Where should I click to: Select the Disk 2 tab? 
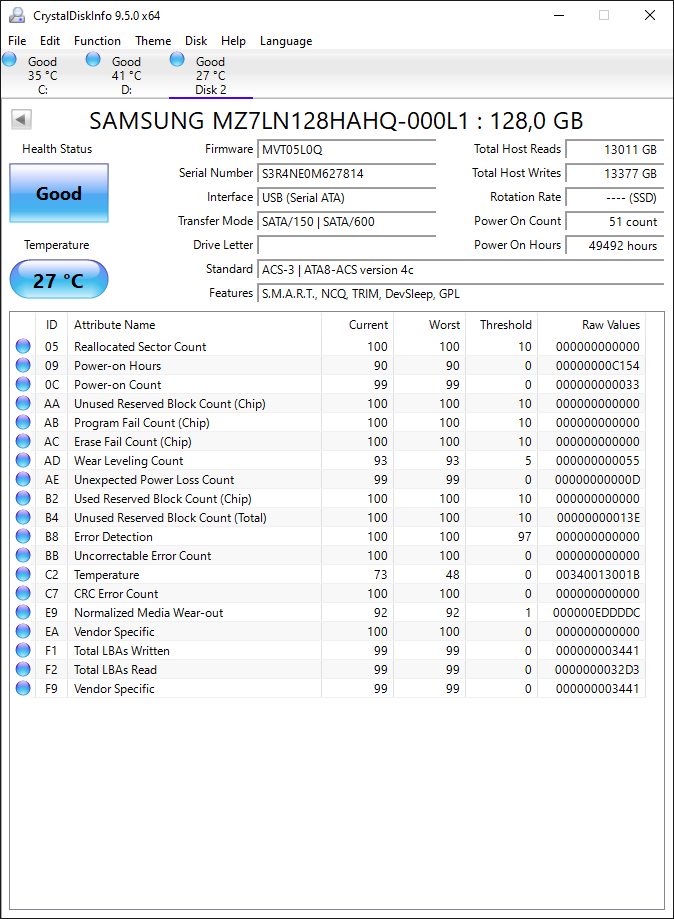[210, 75]
